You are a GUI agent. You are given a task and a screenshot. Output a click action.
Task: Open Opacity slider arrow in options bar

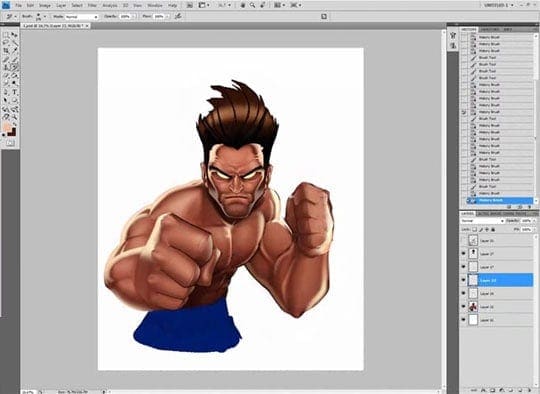click(x=134, y=16)
